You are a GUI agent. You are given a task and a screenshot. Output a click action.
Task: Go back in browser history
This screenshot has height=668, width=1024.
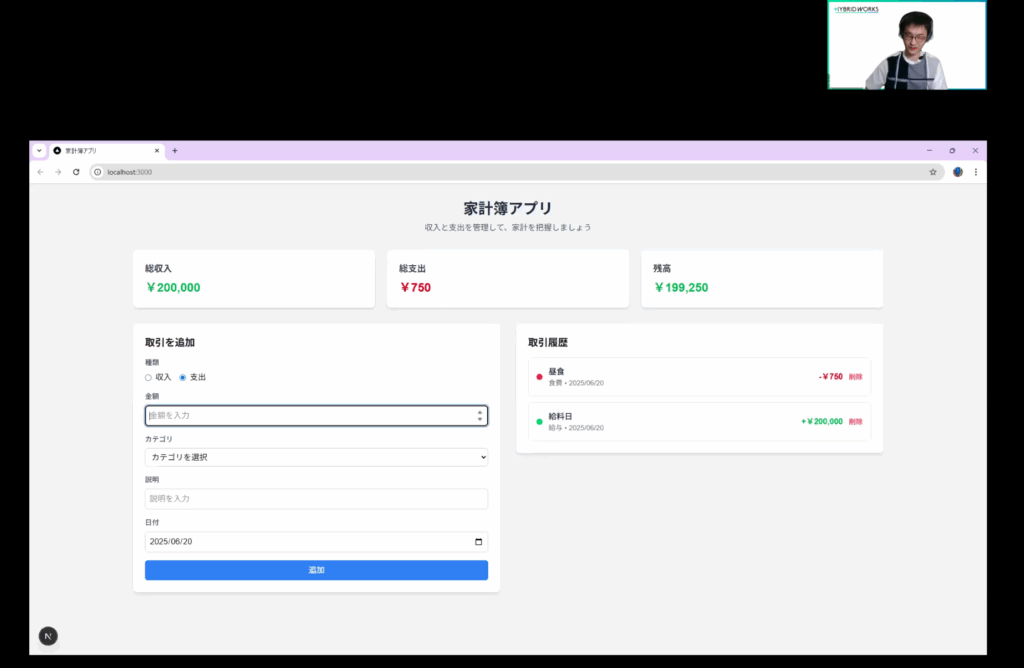click(40, 172)
